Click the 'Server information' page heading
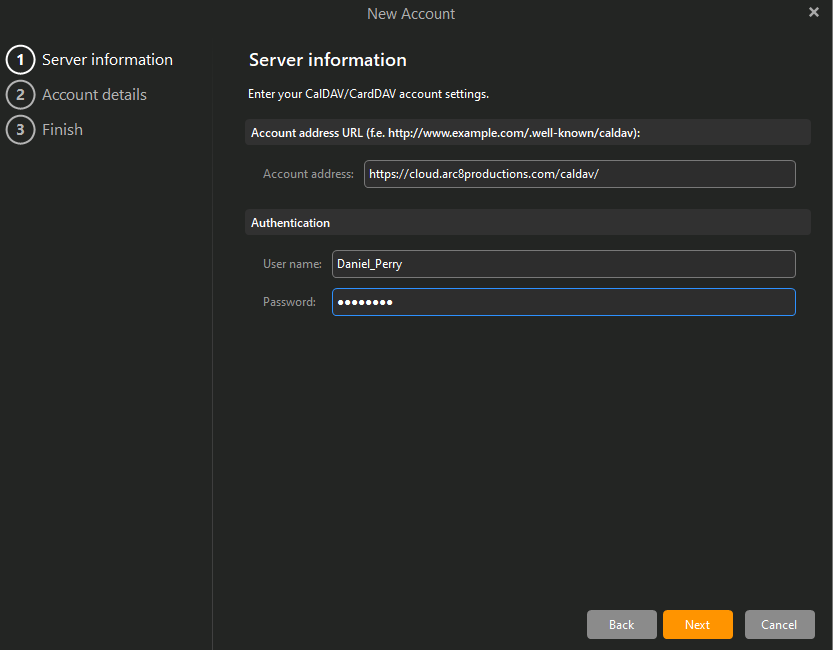Image resolution: width=833 pixels, height=650 pixels. click(x=328, y=60)
